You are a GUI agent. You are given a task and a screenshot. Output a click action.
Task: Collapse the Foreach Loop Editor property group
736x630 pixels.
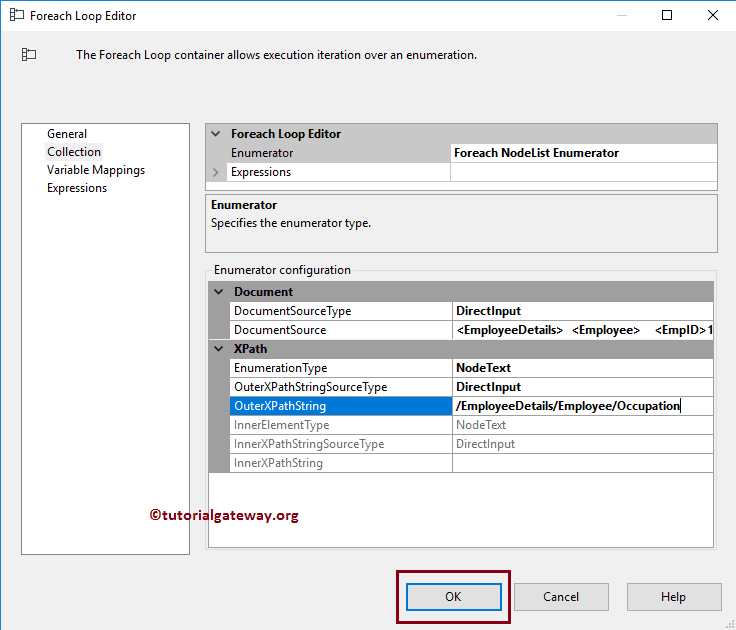(x=216, y=134)
